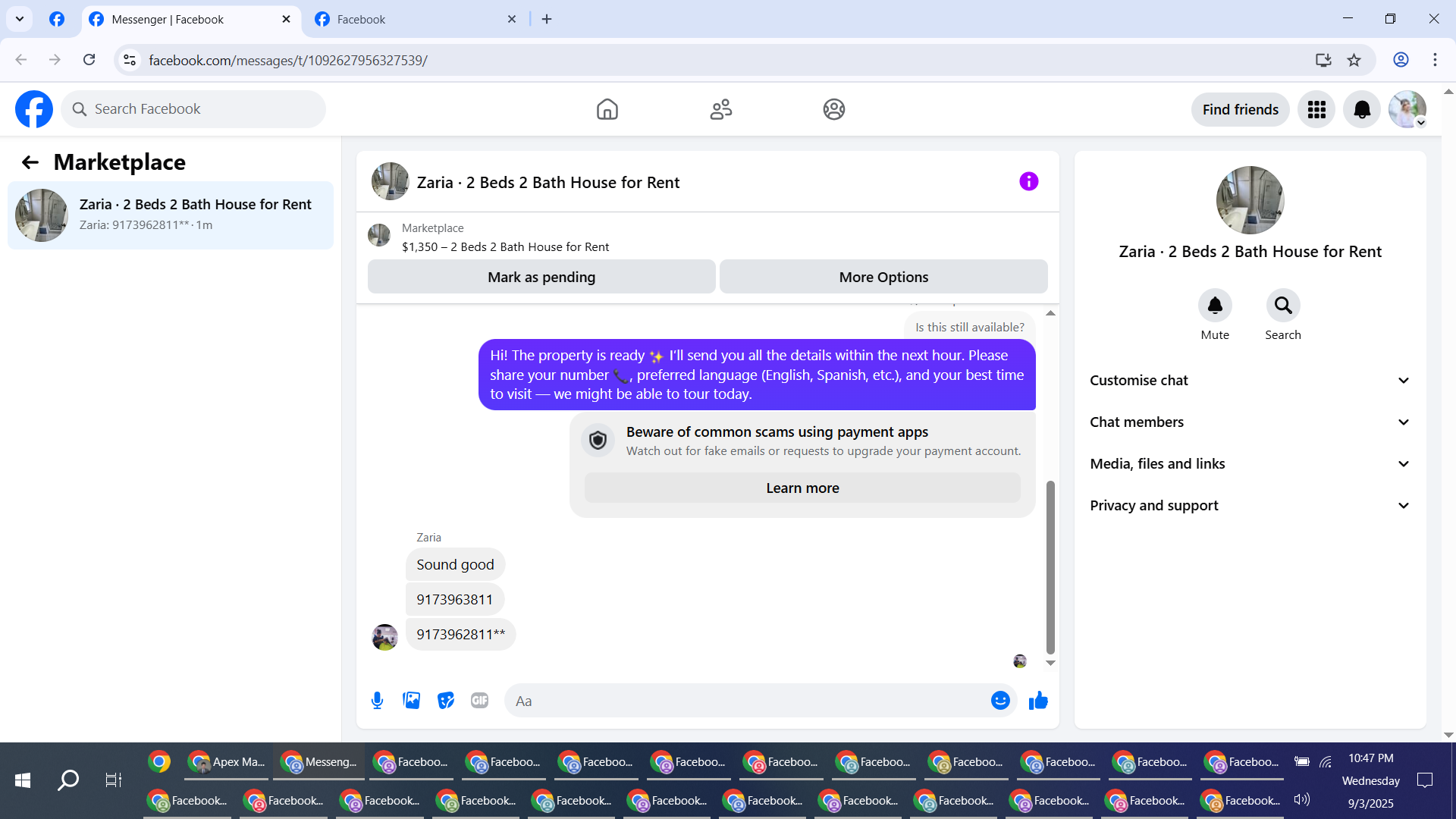Click the sender avatar beside 9173962811**
Viewport: 1456px width, 819px height.
(x=384, y=637)
